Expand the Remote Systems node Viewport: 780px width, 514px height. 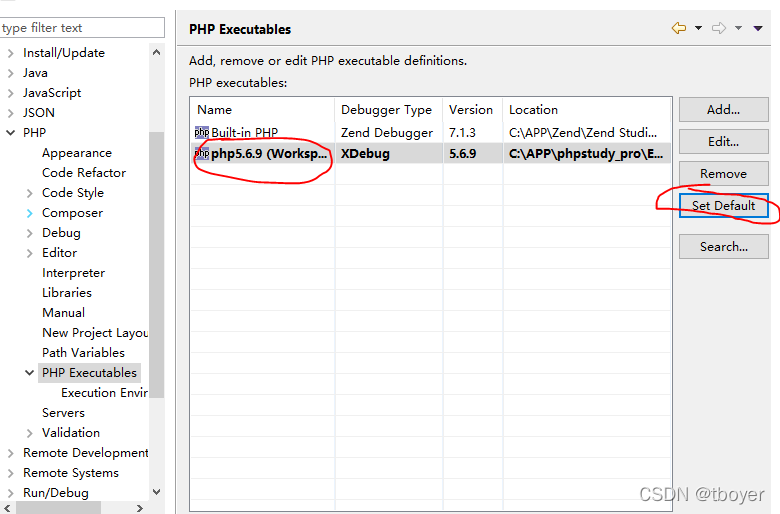pos(10,473)
